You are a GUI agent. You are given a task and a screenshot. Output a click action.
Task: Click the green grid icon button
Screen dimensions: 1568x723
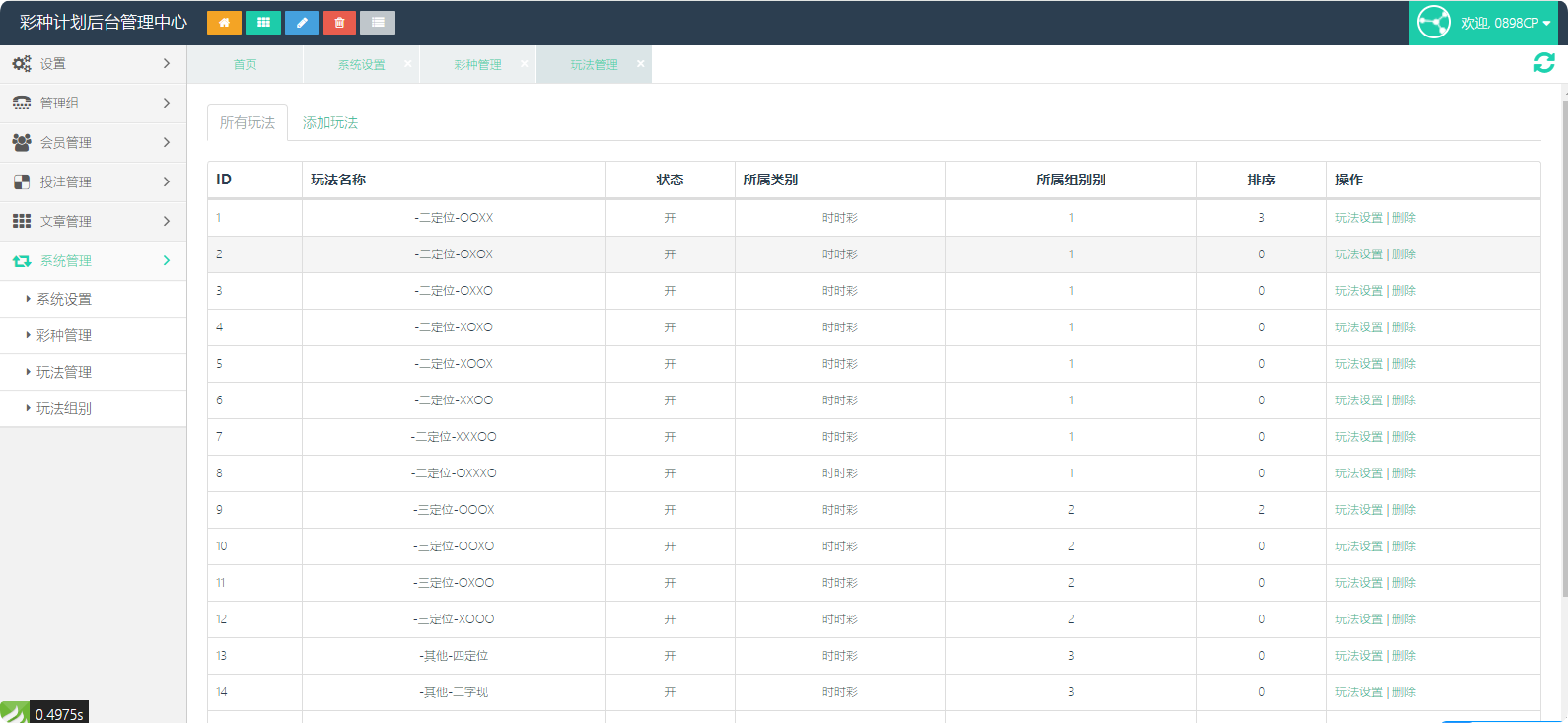262,23
